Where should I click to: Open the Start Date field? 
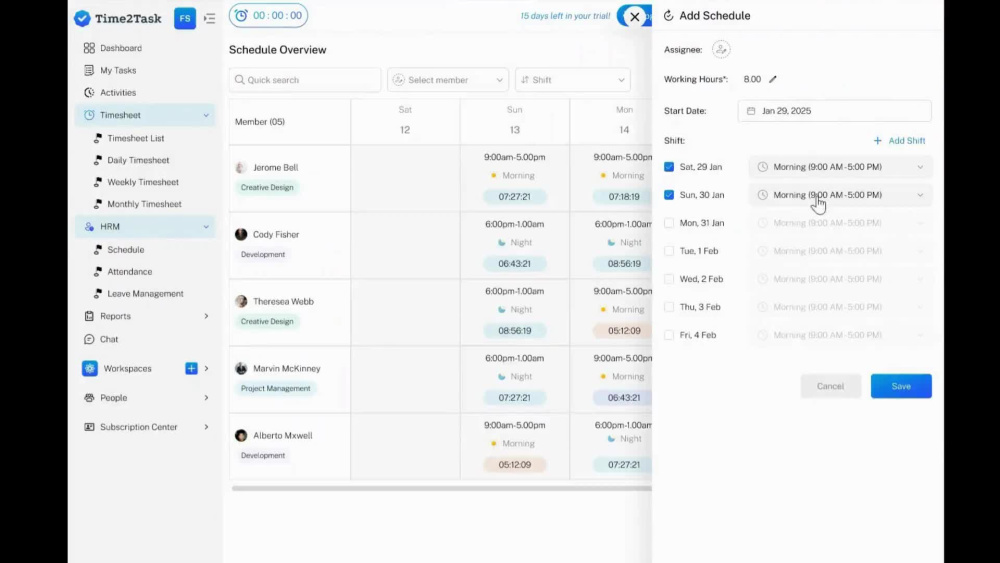pyautogui.click(x=834, y=111)
